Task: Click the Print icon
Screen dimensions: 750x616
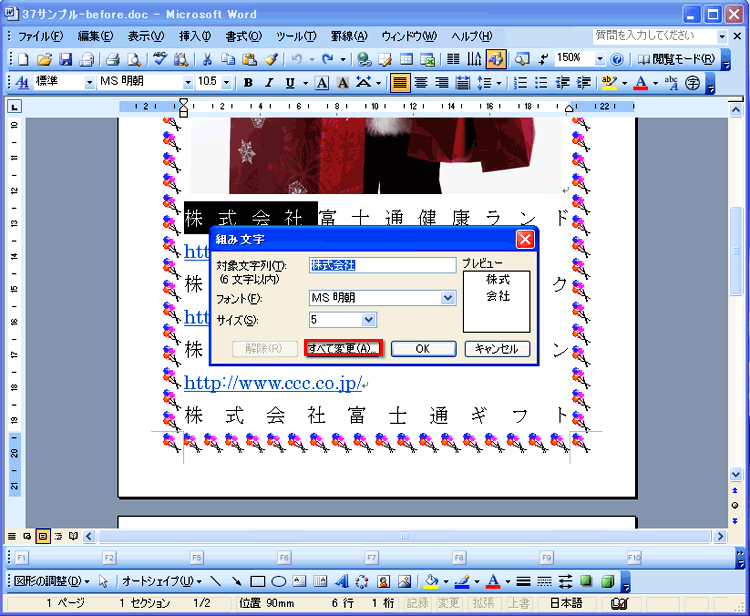Action: point(112,59)
